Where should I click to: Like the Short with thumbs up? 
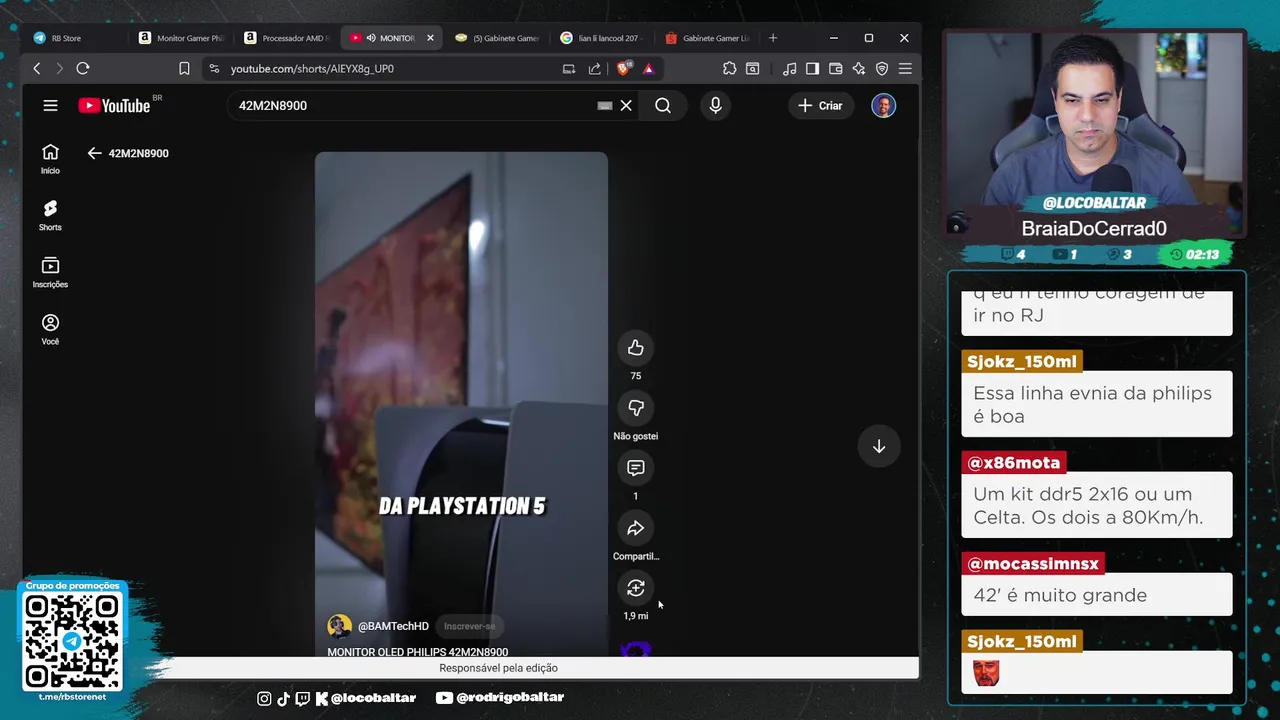click(x=635, y=348)
